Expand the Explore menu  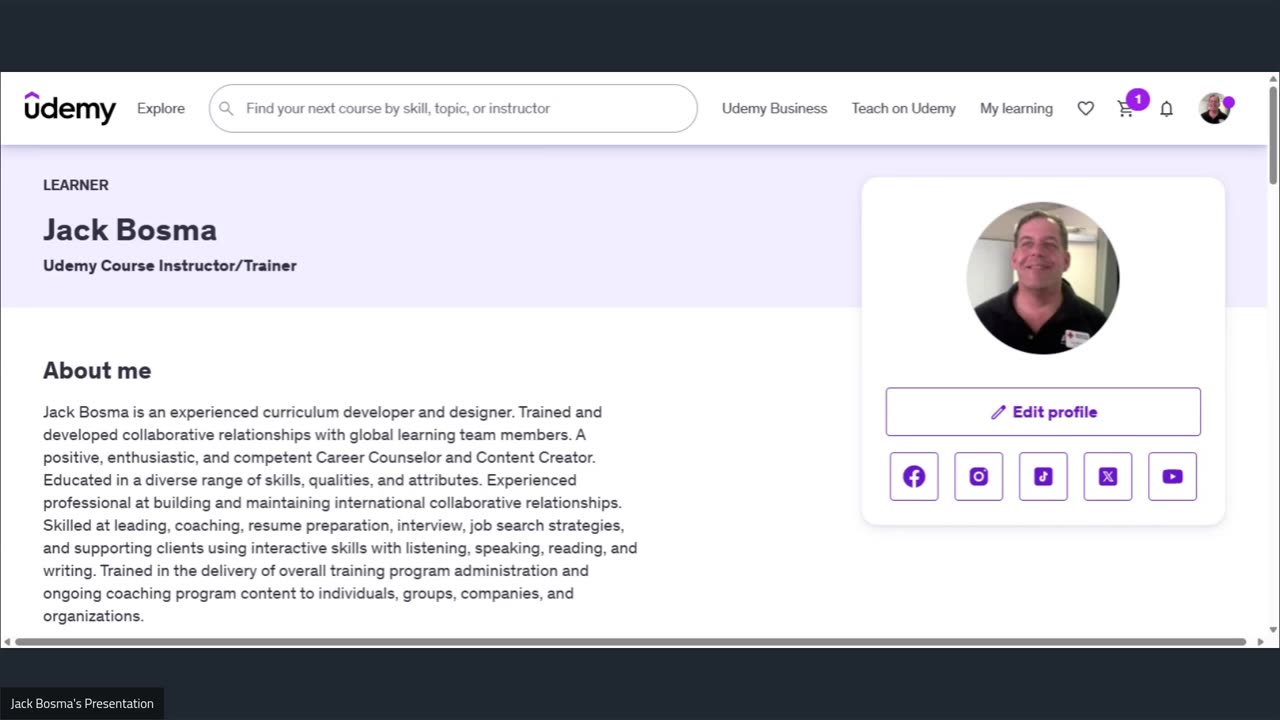pyautogui.click(x=161, y=108)
